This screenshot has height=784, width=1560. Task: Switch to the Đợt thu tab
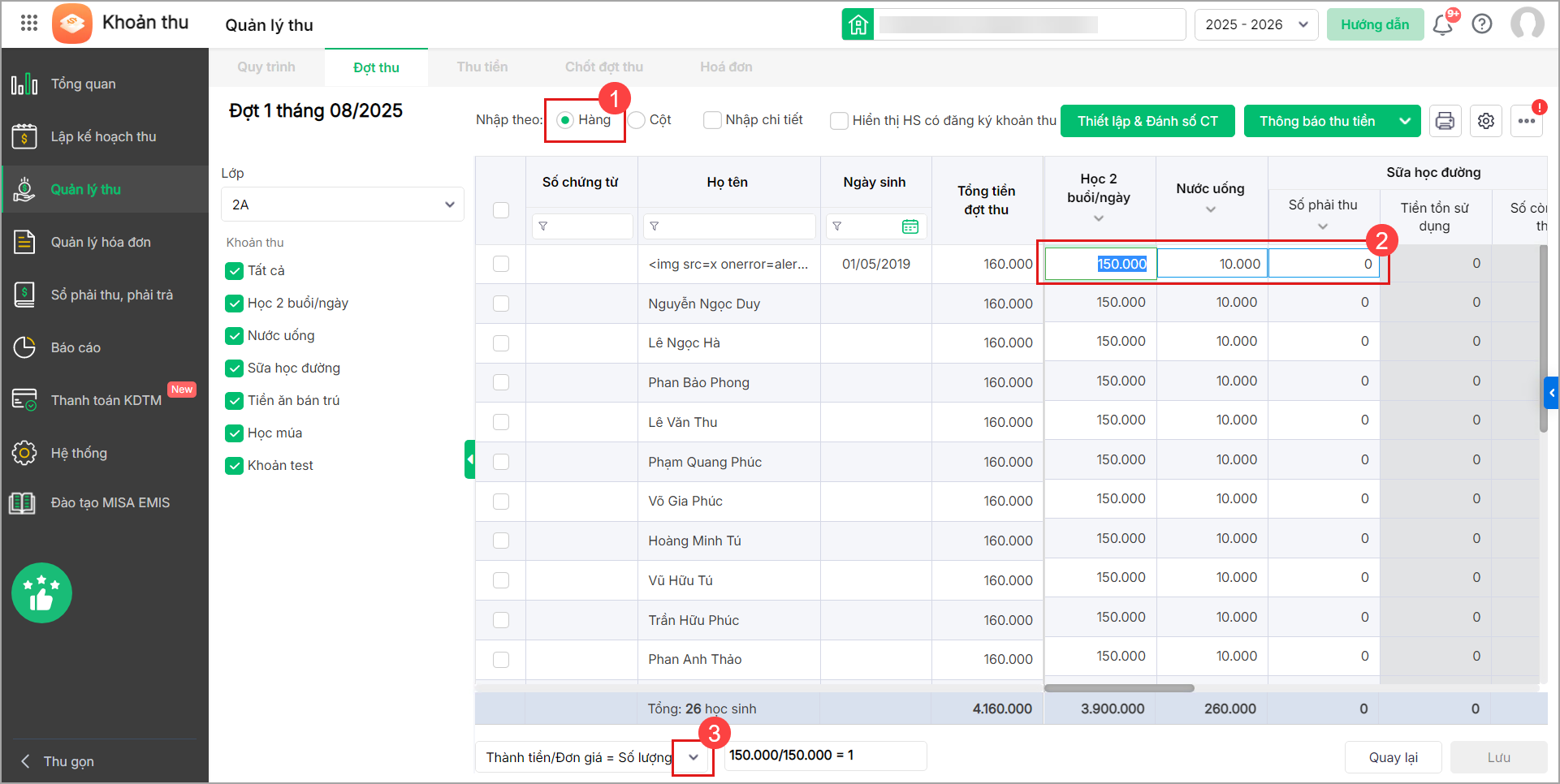pyautogui.click(x=376, y=67)
